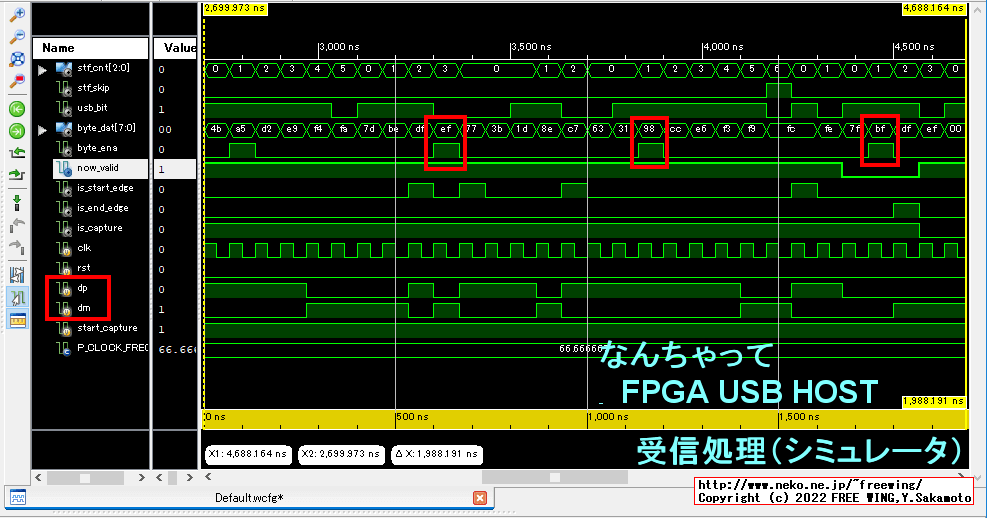Click the X2: 2,699.973 ns readout
The width and height of the screenshot is (987, 518).
pyautogui.click(x=341, y=454)
